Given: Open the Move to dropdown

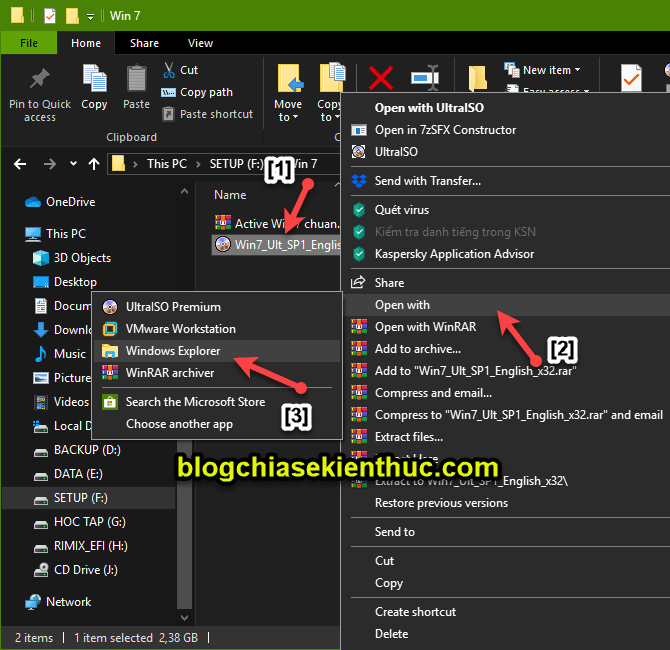Looking at the screenshot, I should point(288,111).
